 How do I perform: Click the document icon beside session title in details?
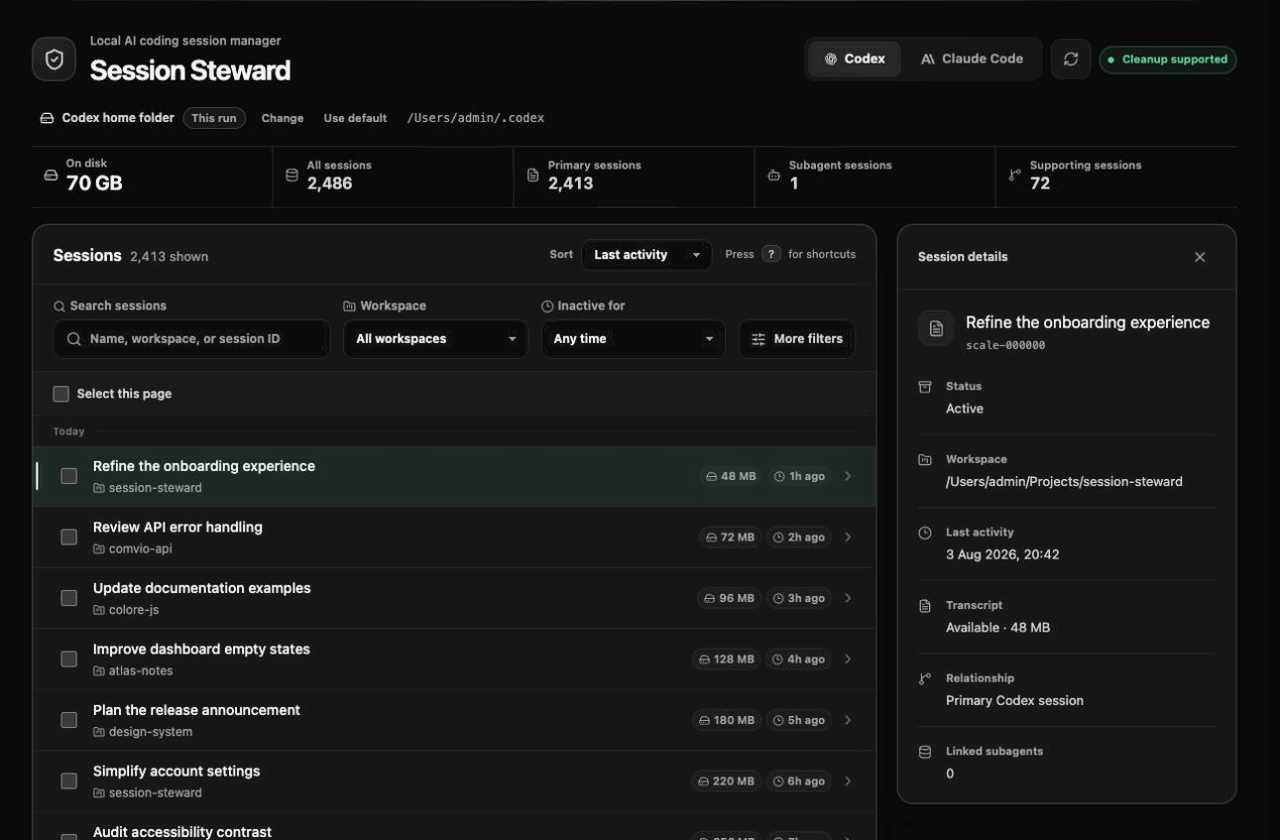coord(936,328)
